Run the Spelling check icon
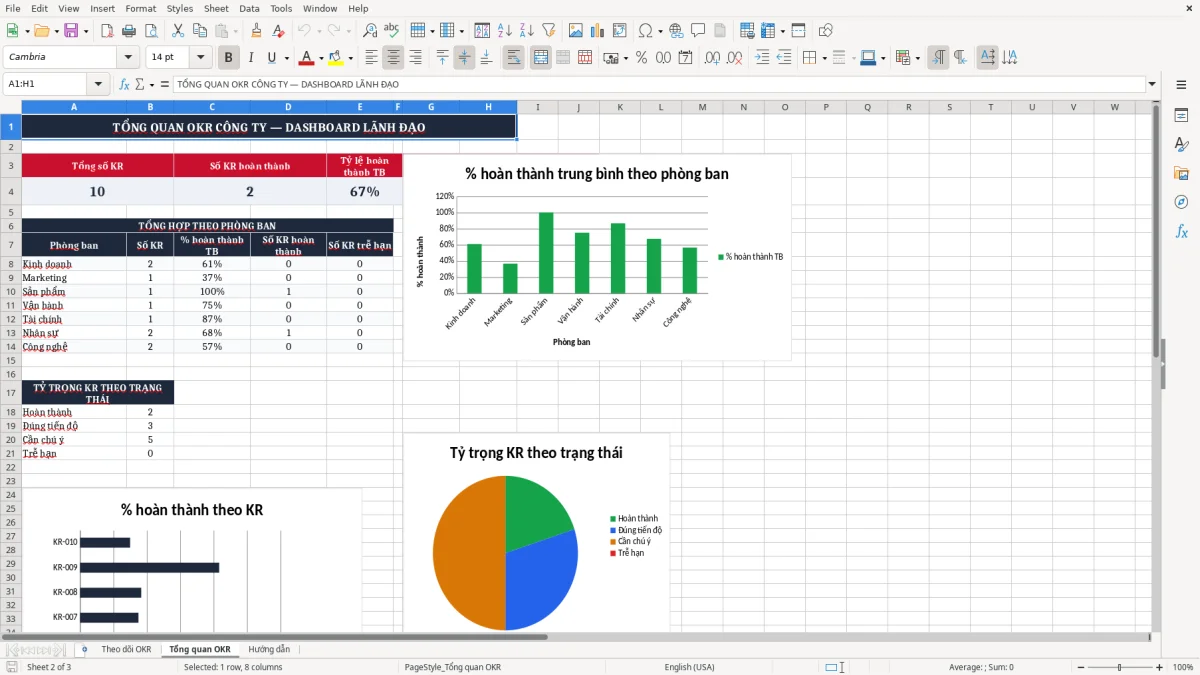This screenshot has height=675, width=1200. (391, 31)
